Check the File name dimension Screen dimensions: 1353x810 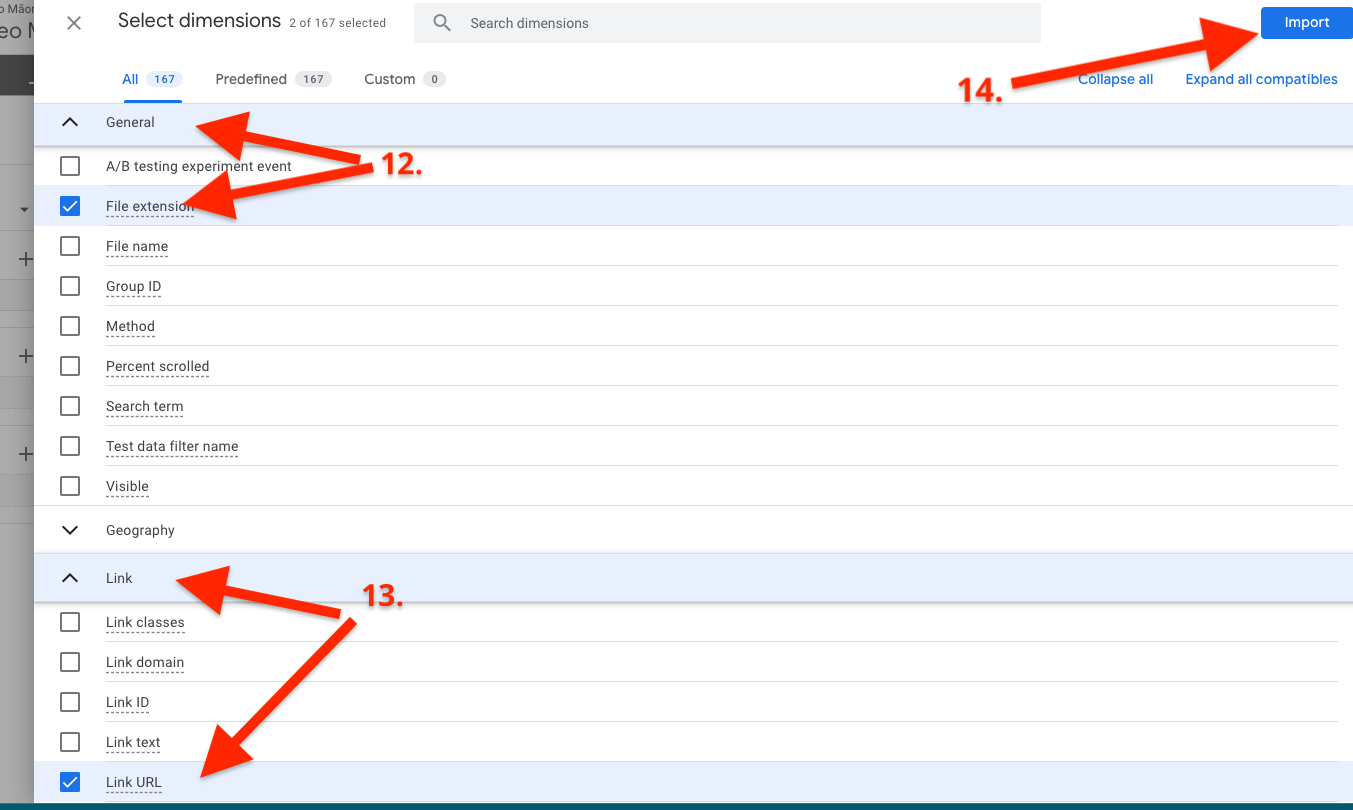[x=70, y=246]
